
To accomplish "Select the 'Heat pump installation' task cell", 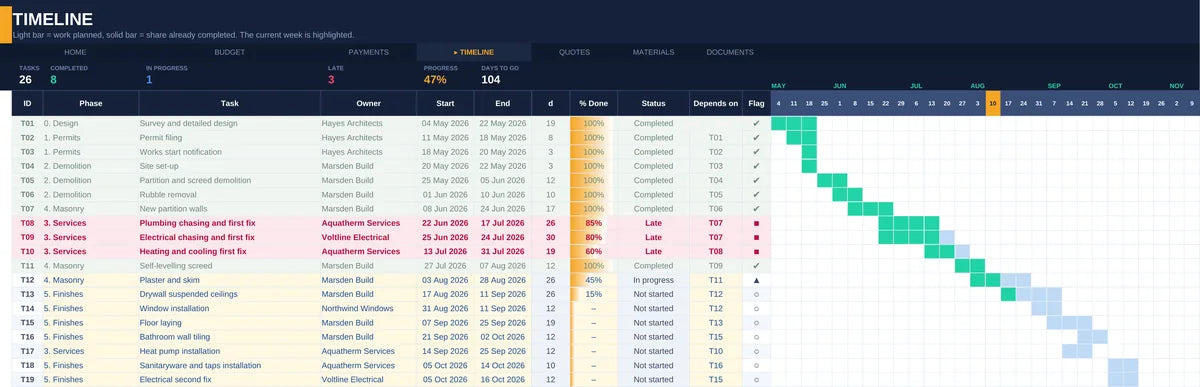I will 229,351.
